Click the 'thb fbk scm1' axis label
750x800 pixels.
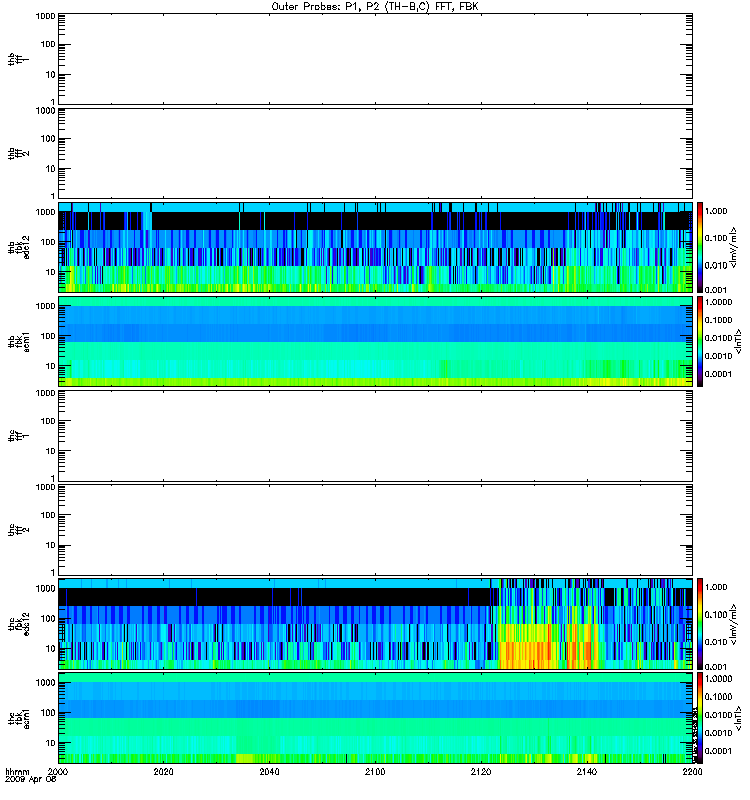pos(18,342)
